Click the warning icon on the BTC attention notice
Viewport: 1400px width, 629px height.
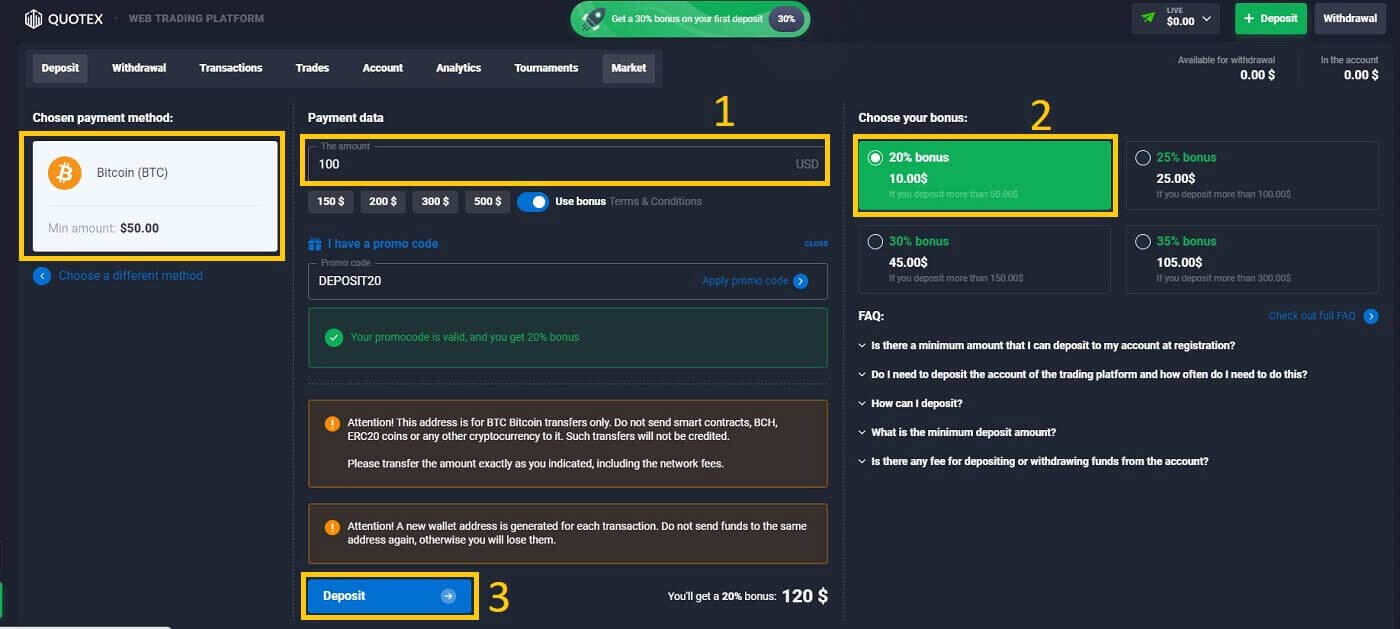331,423
